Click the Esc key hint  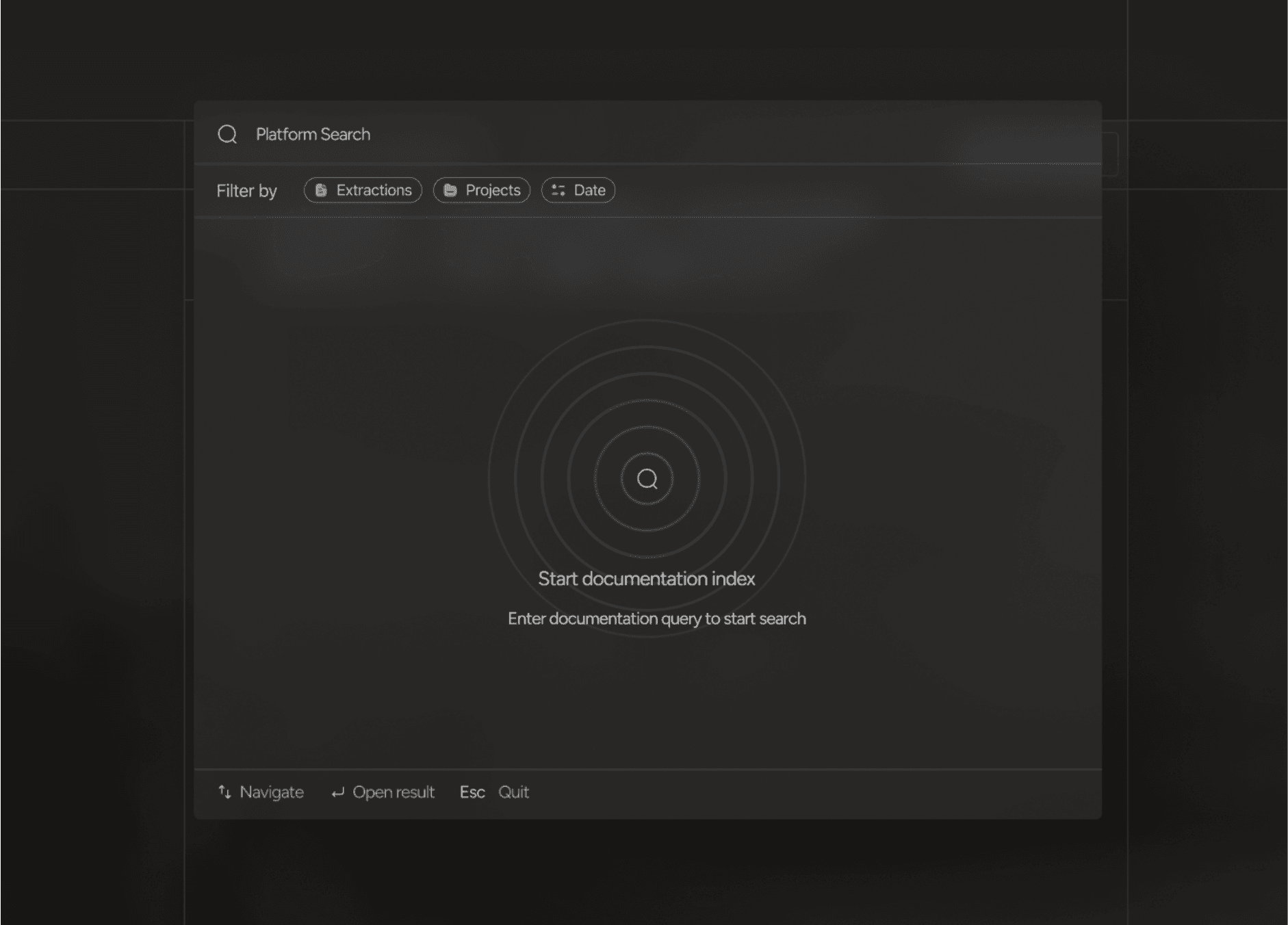(472, 792)
